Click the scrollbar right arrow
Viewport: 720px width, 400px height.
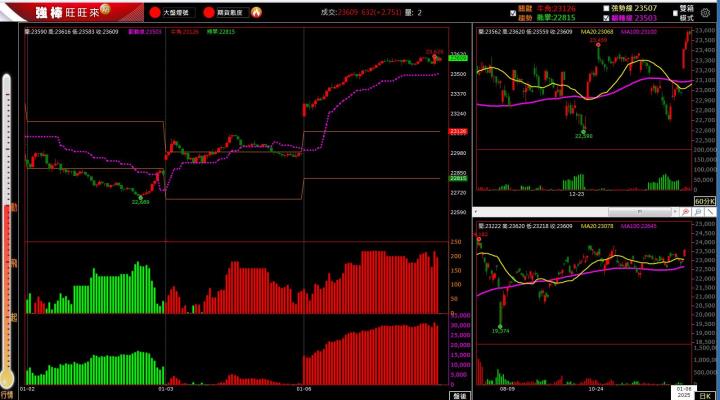(x=675, y=212)
